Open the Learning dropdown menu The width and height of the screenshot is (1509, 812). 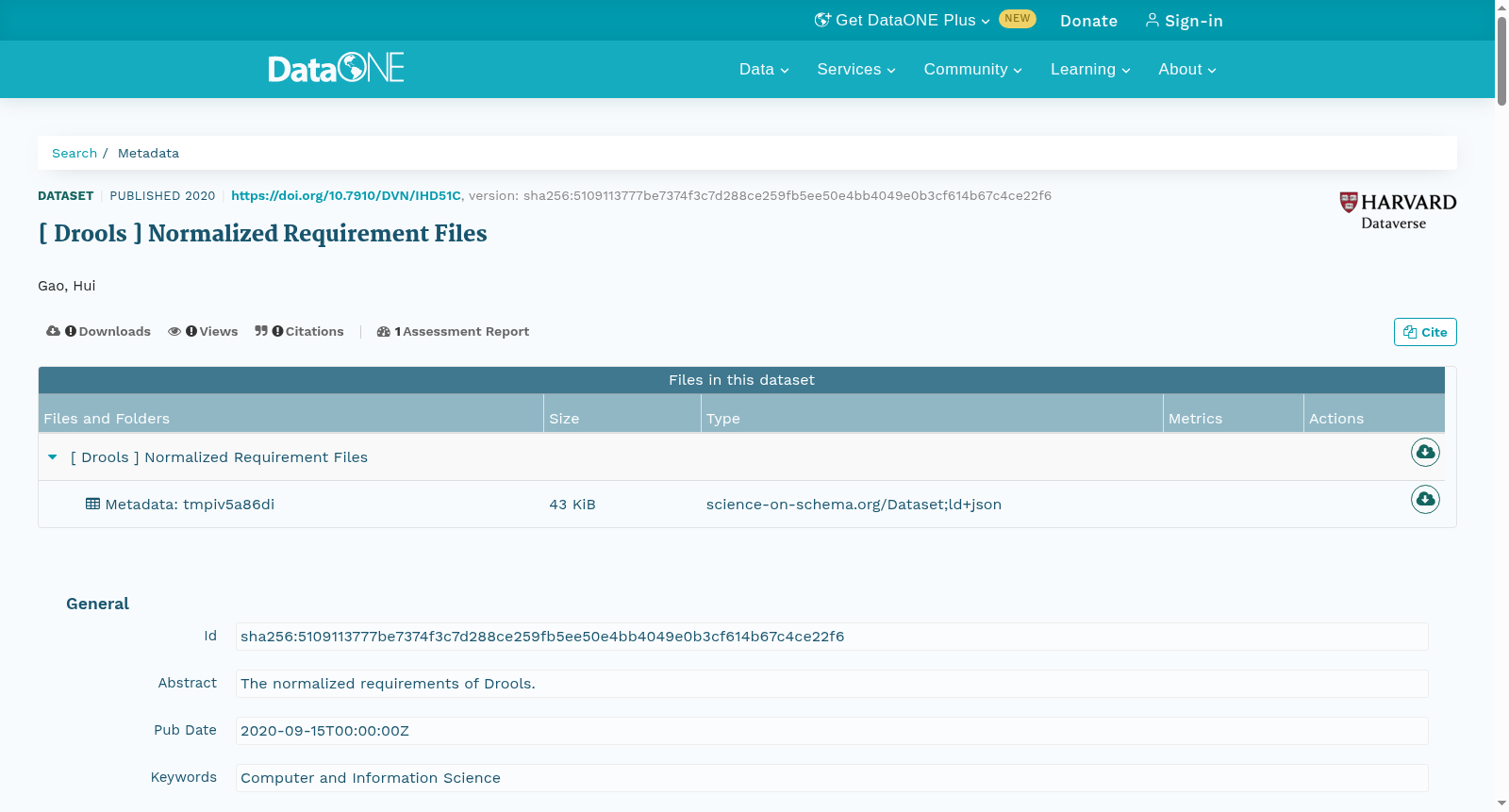tap(1090, 69)
